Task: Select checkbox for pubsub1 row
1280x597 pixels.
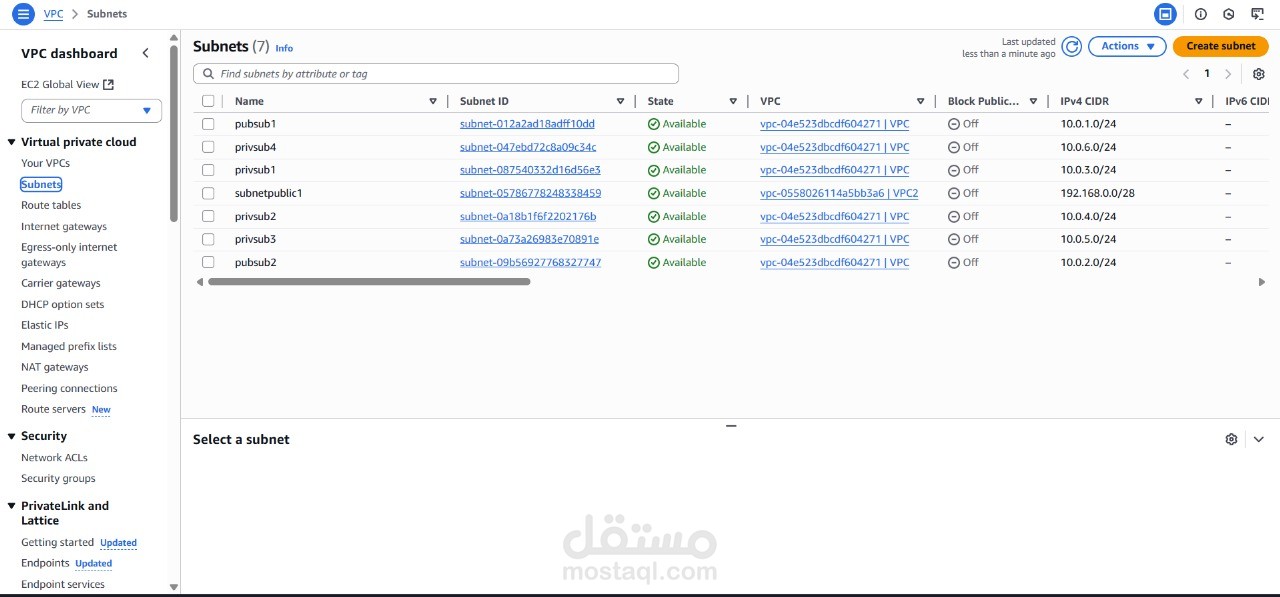Action: click(208, 124)
